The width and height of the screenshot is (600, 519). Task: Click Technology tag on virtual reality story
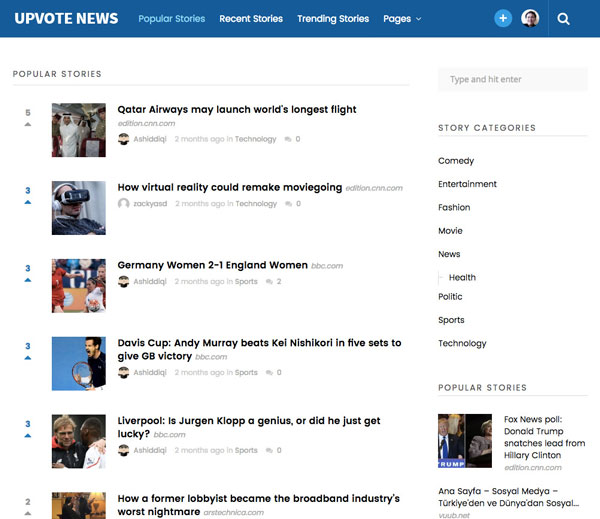[256, 204]
